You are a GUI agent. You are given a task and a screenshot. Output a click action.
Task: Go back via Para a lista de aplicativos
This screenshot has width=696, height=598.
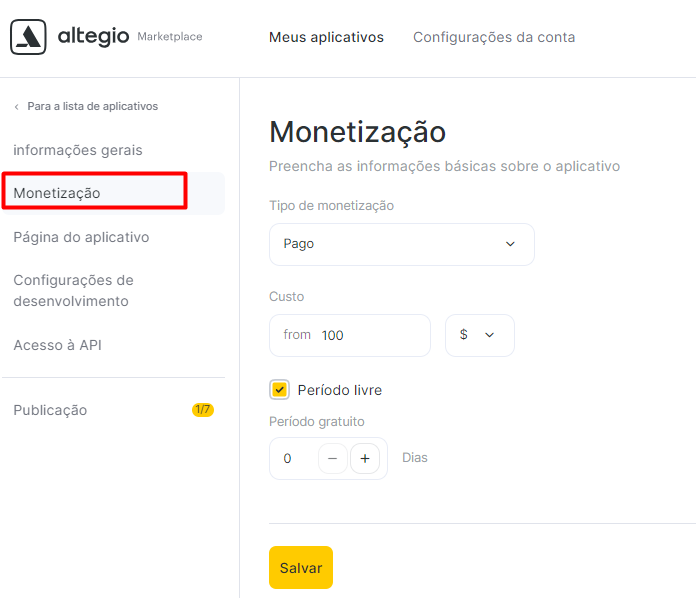[x=92, y=106]
